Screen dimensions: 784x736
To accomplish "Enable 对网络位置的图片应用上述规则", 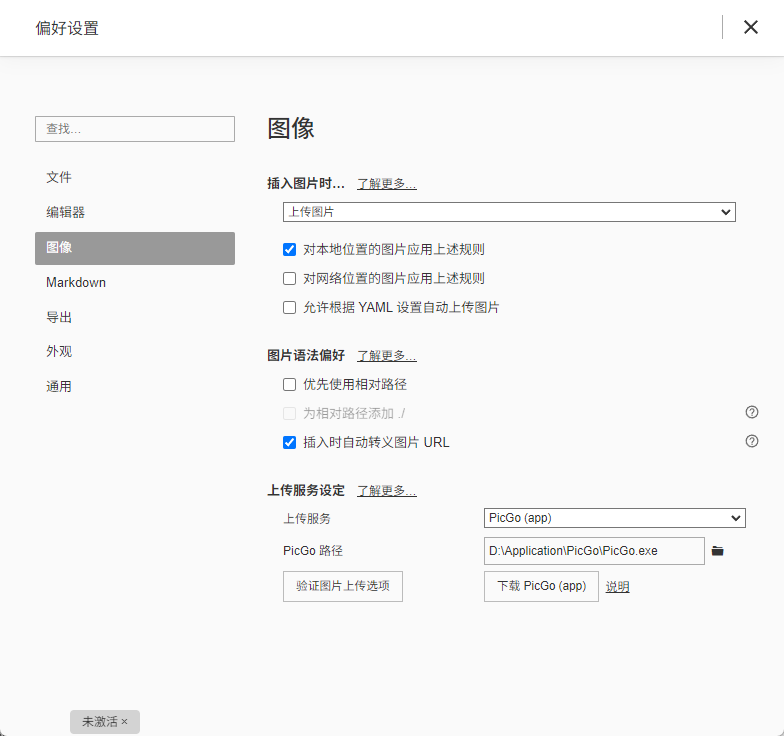I will [290, 279].
